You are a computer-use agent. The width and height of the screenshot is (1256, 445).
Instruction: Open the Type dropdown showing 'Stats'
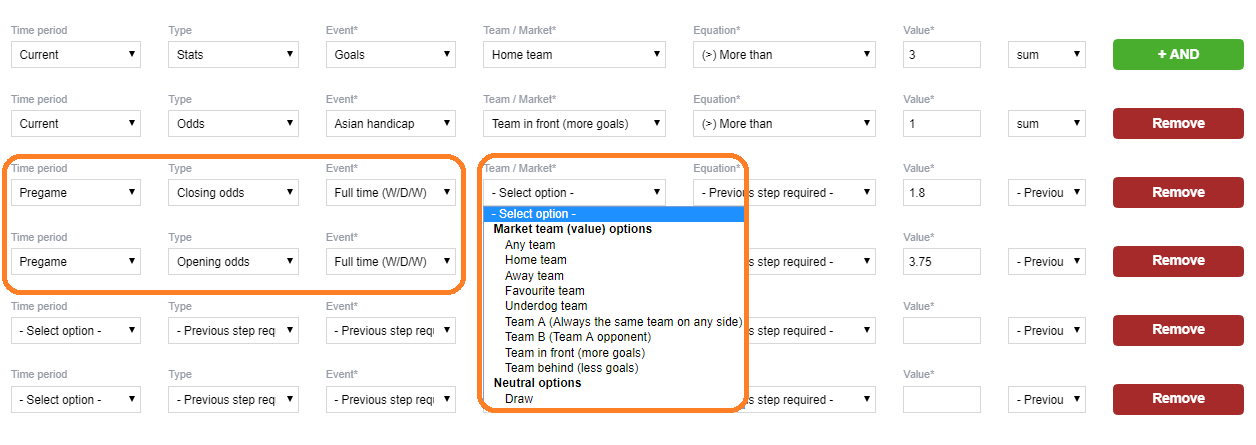pos(233,54)
